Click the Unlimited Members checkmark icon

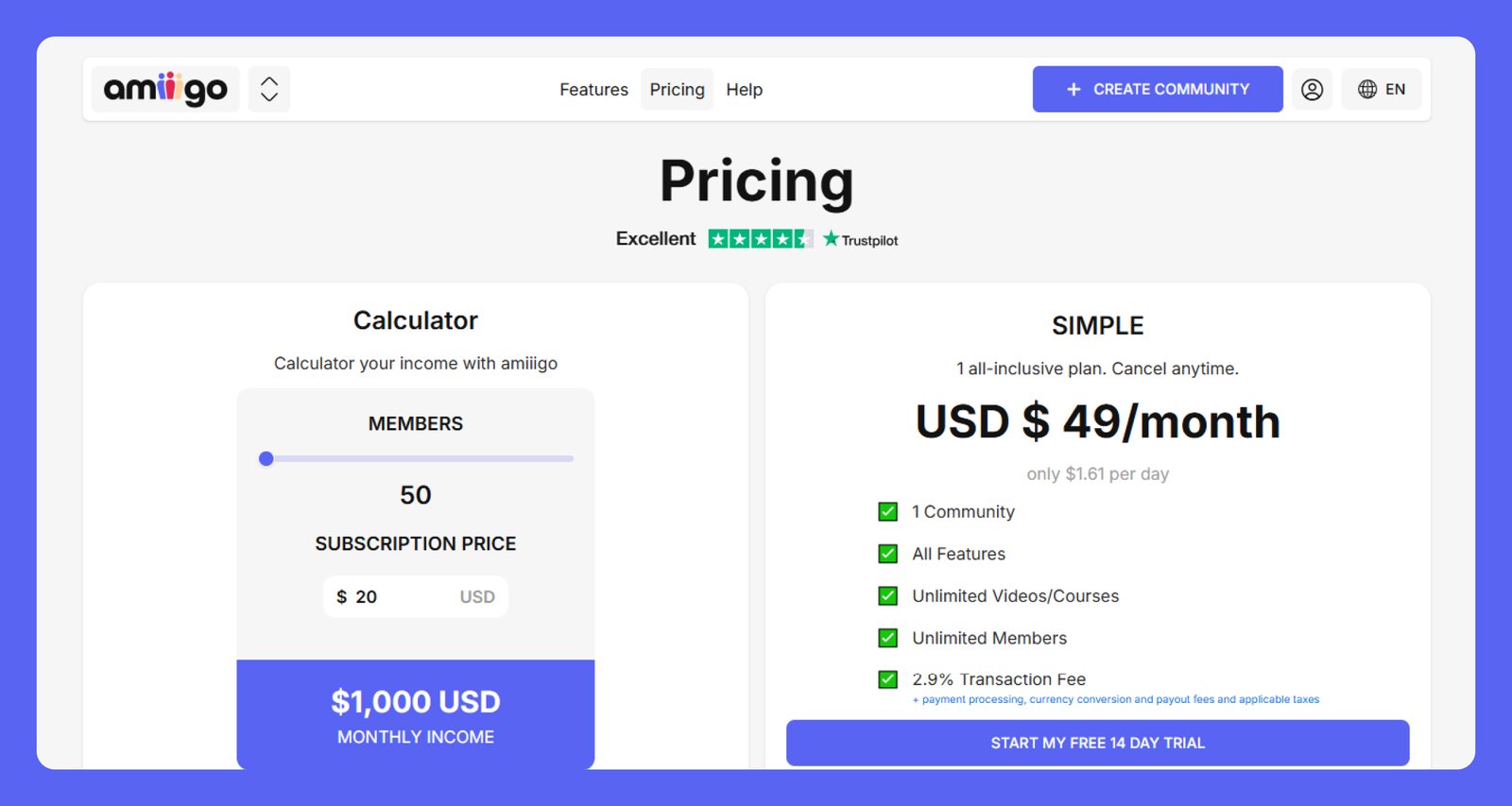click(x=888, y=638)
